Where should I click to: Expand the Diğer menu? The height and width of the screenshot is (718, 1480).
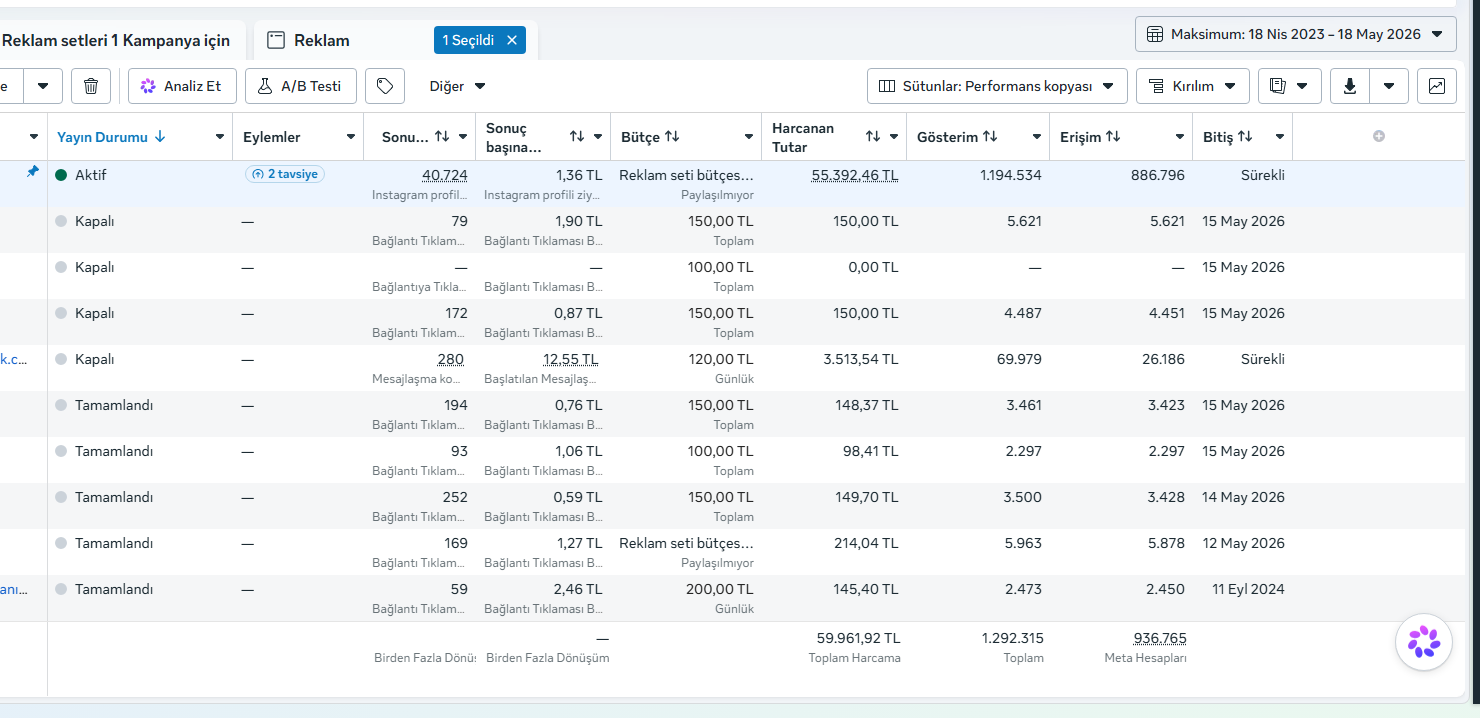[x=457, y=86]
